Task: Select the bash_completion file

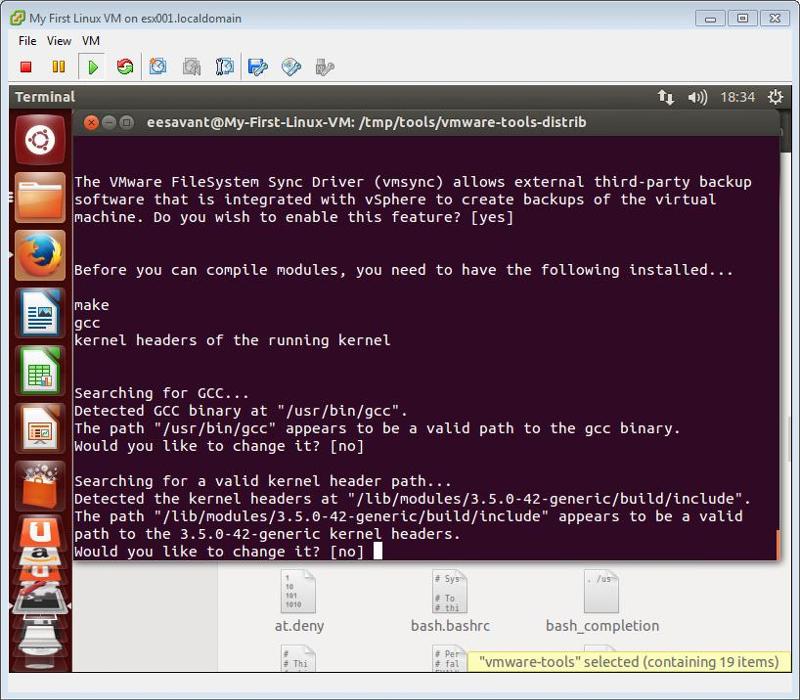Action: [602, 601]
